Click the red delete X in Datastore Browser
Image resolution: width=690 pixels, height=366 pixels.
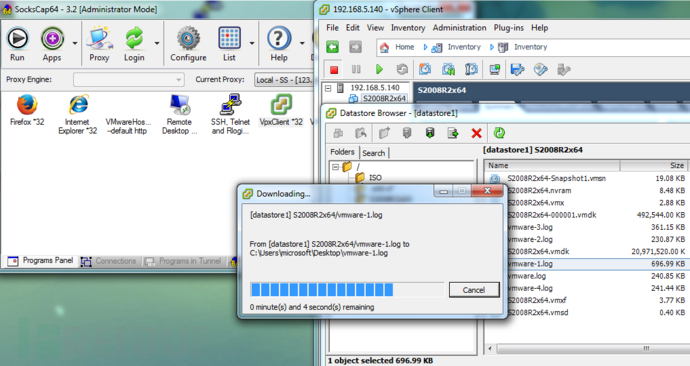[476, 133]
